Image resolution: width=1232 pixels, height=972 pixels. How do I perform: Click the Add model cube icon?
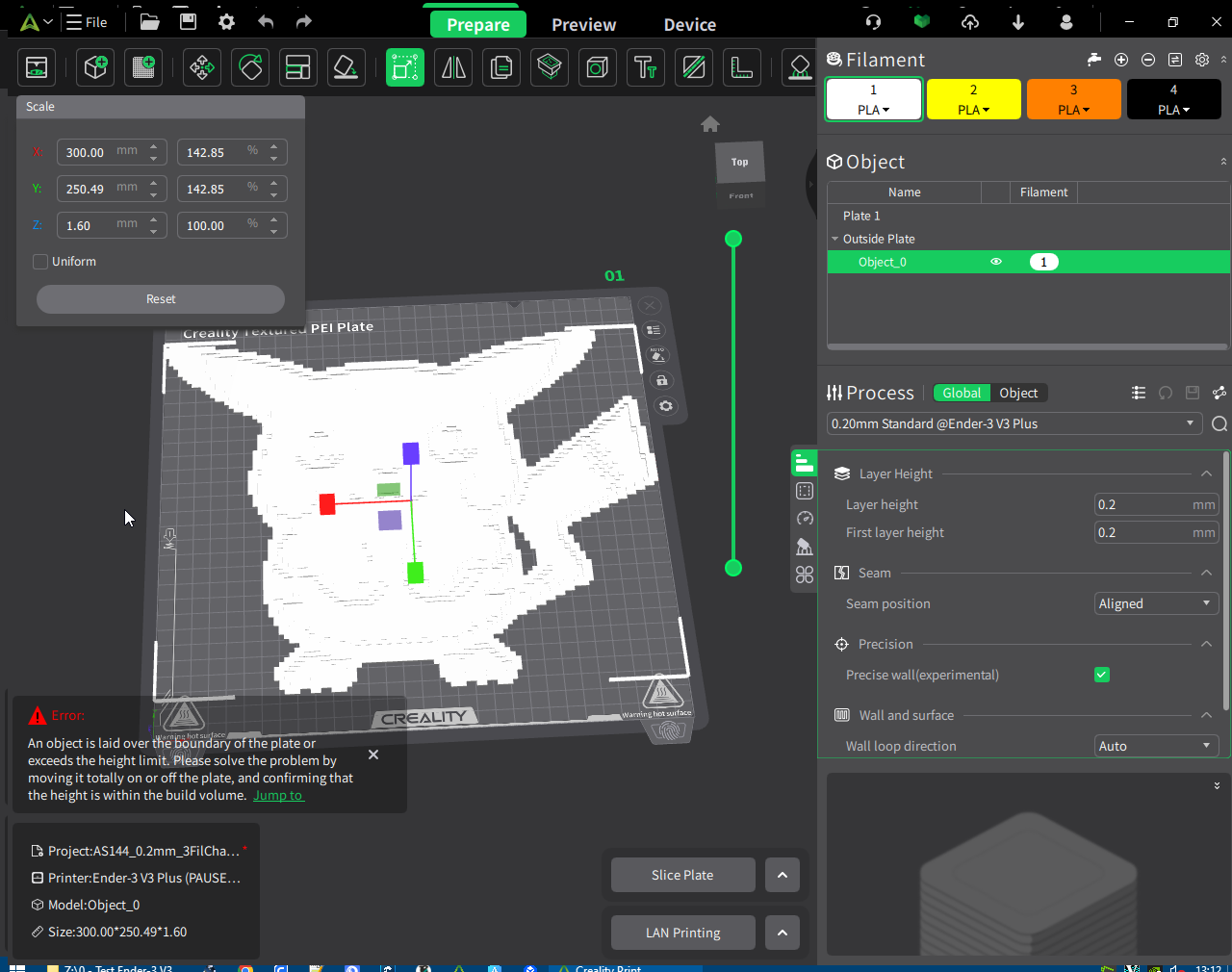pyautogui.click(x=95, y=67)
